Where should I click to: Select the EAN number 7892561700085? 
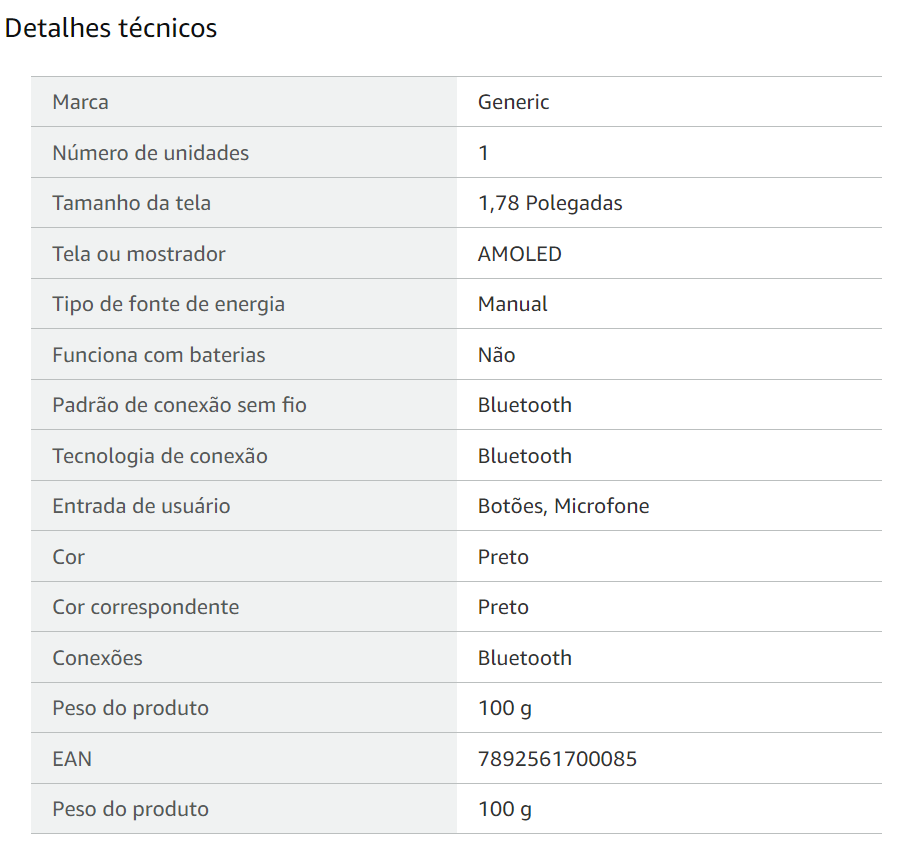[x=557, y=759]
